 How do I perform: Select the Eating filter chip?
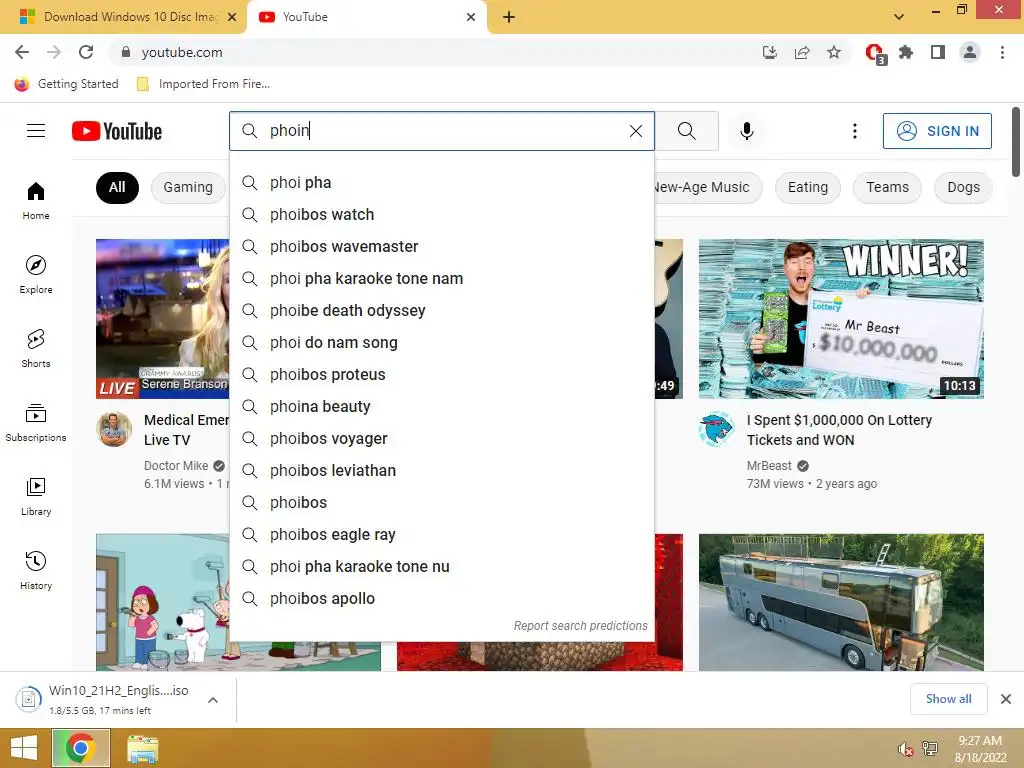click(808, 187)
